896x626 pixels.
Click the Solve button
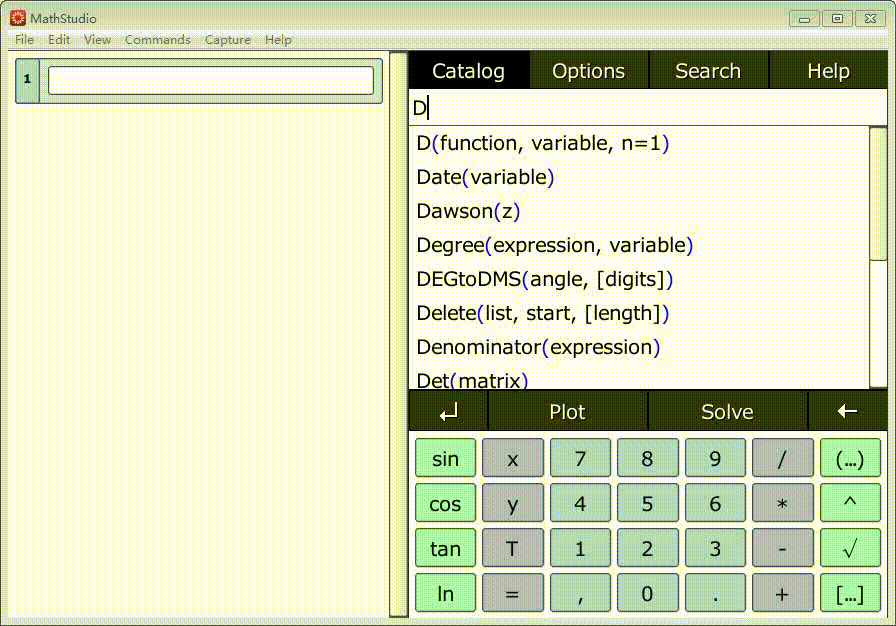(727, 411)
